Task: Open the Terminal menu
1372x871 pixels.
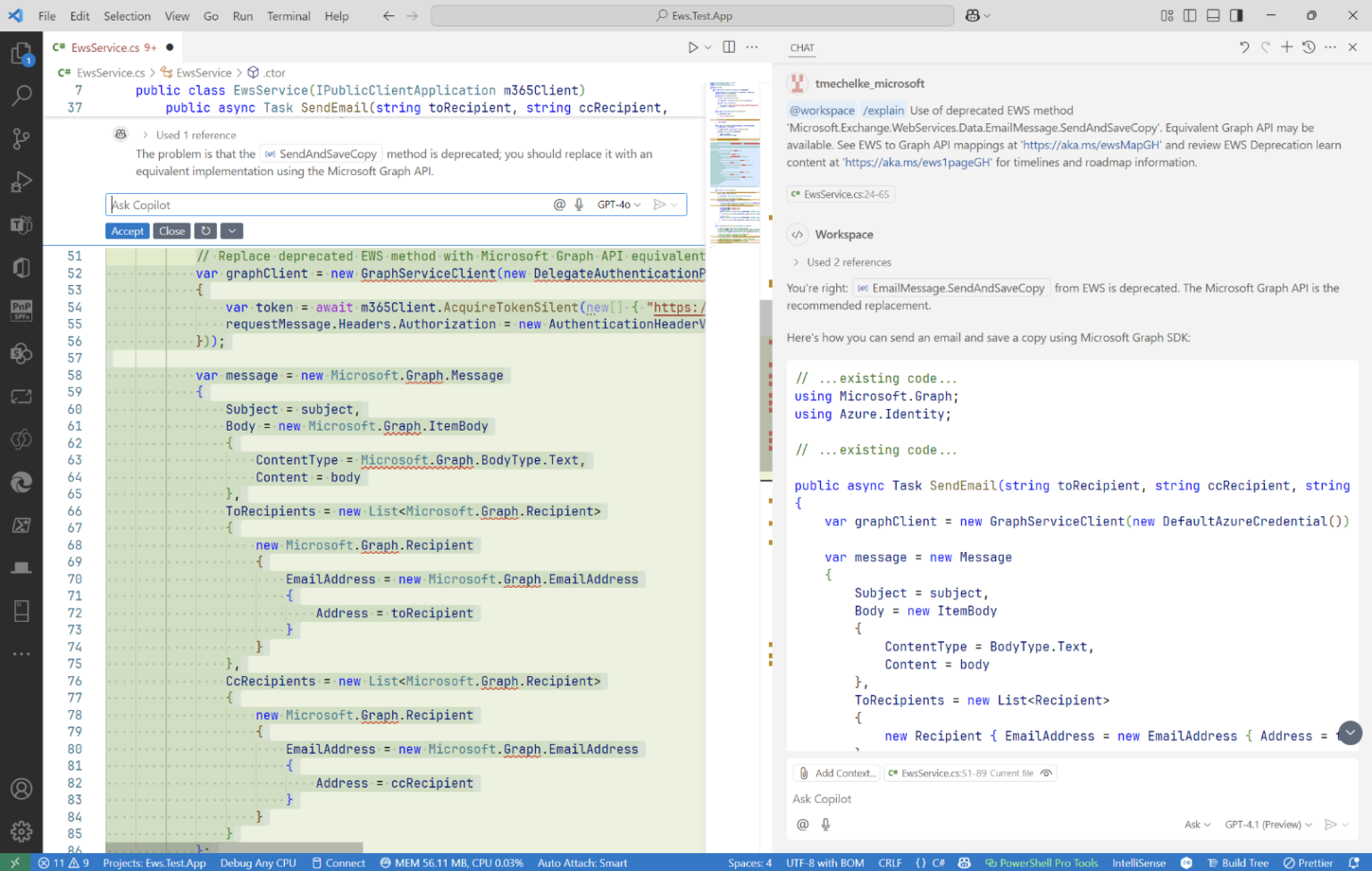Action: tap(288, 15)
